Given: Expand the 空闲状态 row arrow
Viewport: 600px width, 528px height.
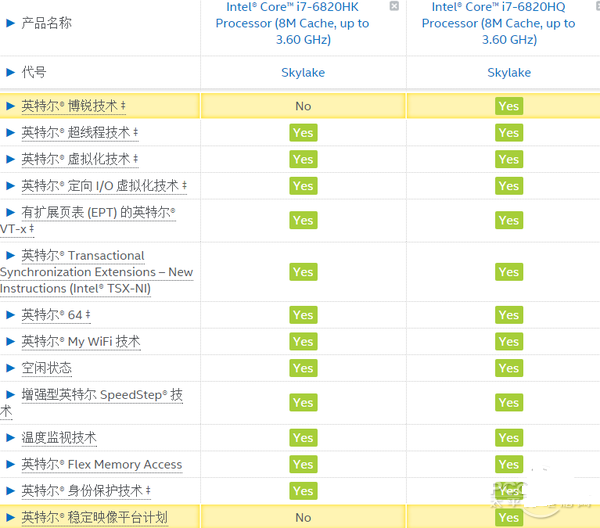Looking at the screenshot, I should click(x=10, y=368).
